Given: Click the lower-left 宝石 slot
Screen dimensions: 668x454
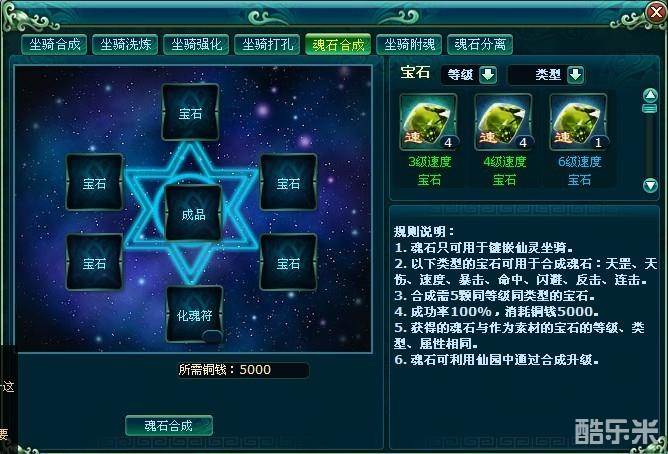Looking at the screenshot, I should (x=95, y=262).
